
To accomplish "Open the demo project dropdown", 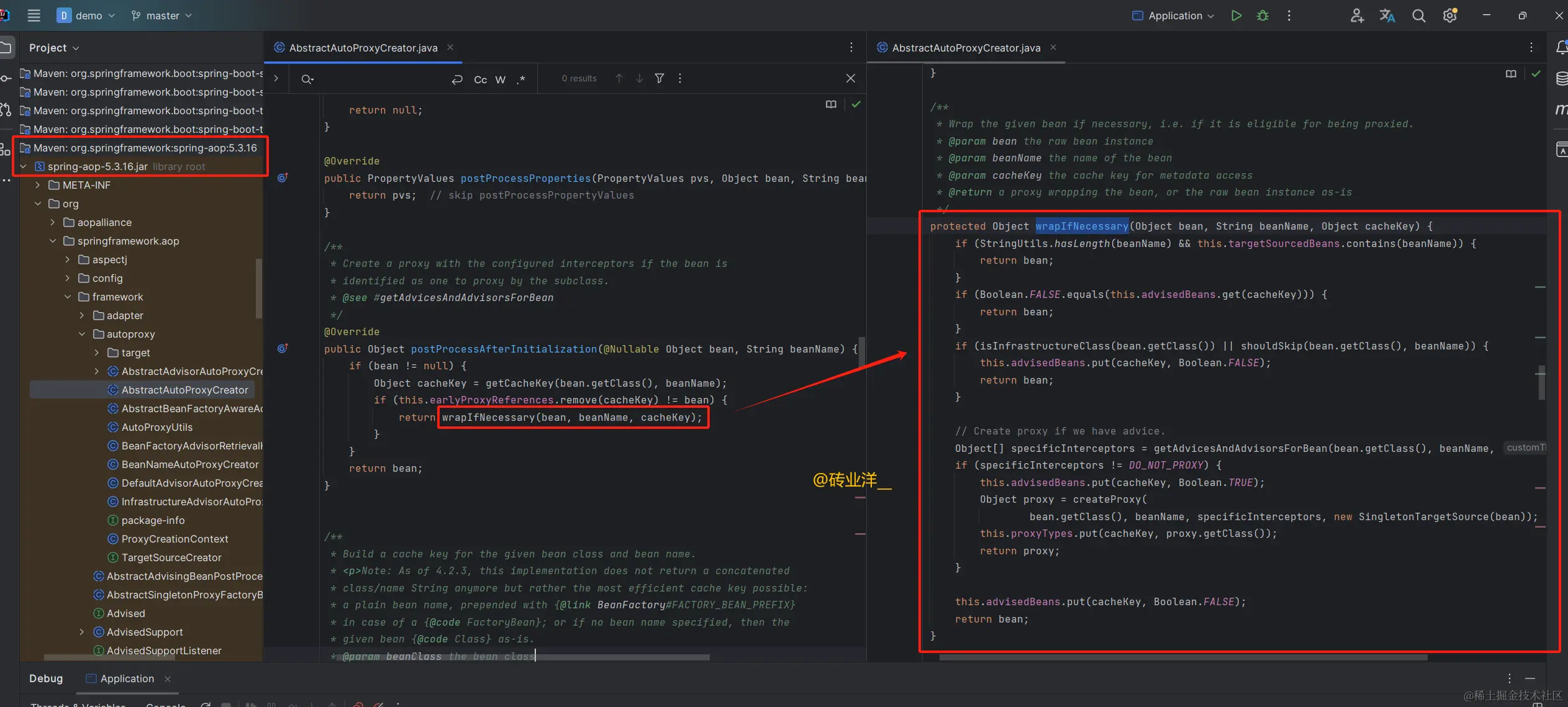I will pyautogui.click(x=86, y=16).
